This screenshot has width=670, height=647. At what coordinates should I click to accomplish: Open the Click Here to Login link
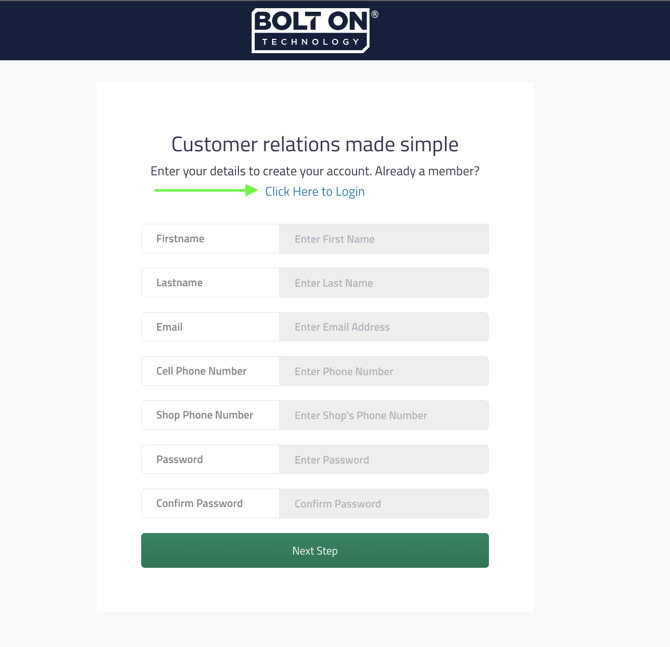[x=314, y=191]
